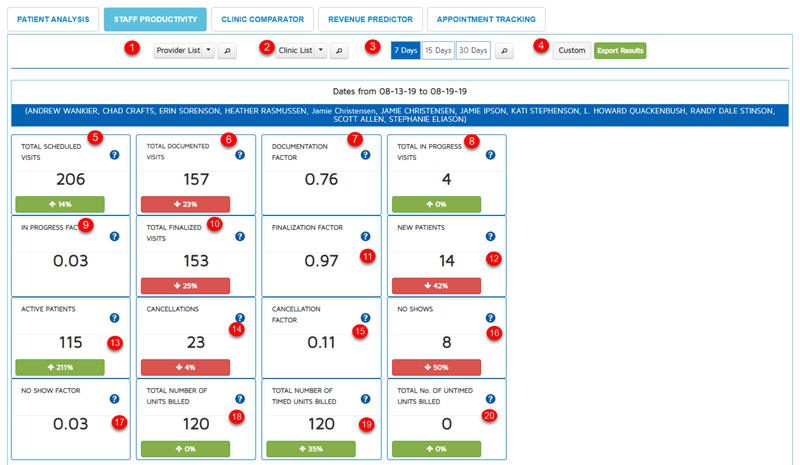Click help icon on No Show Factor

click(114, 398)
